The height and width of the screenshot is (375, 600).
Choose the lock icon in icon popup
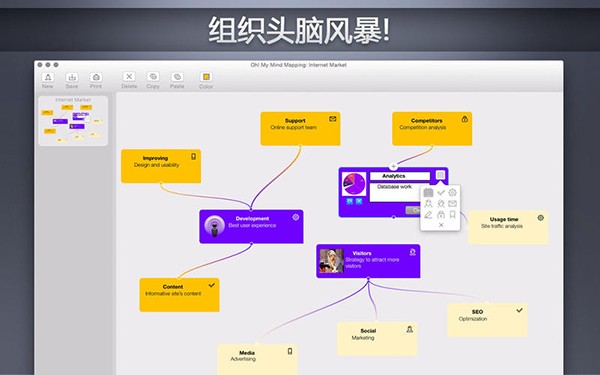click(441, 215)
